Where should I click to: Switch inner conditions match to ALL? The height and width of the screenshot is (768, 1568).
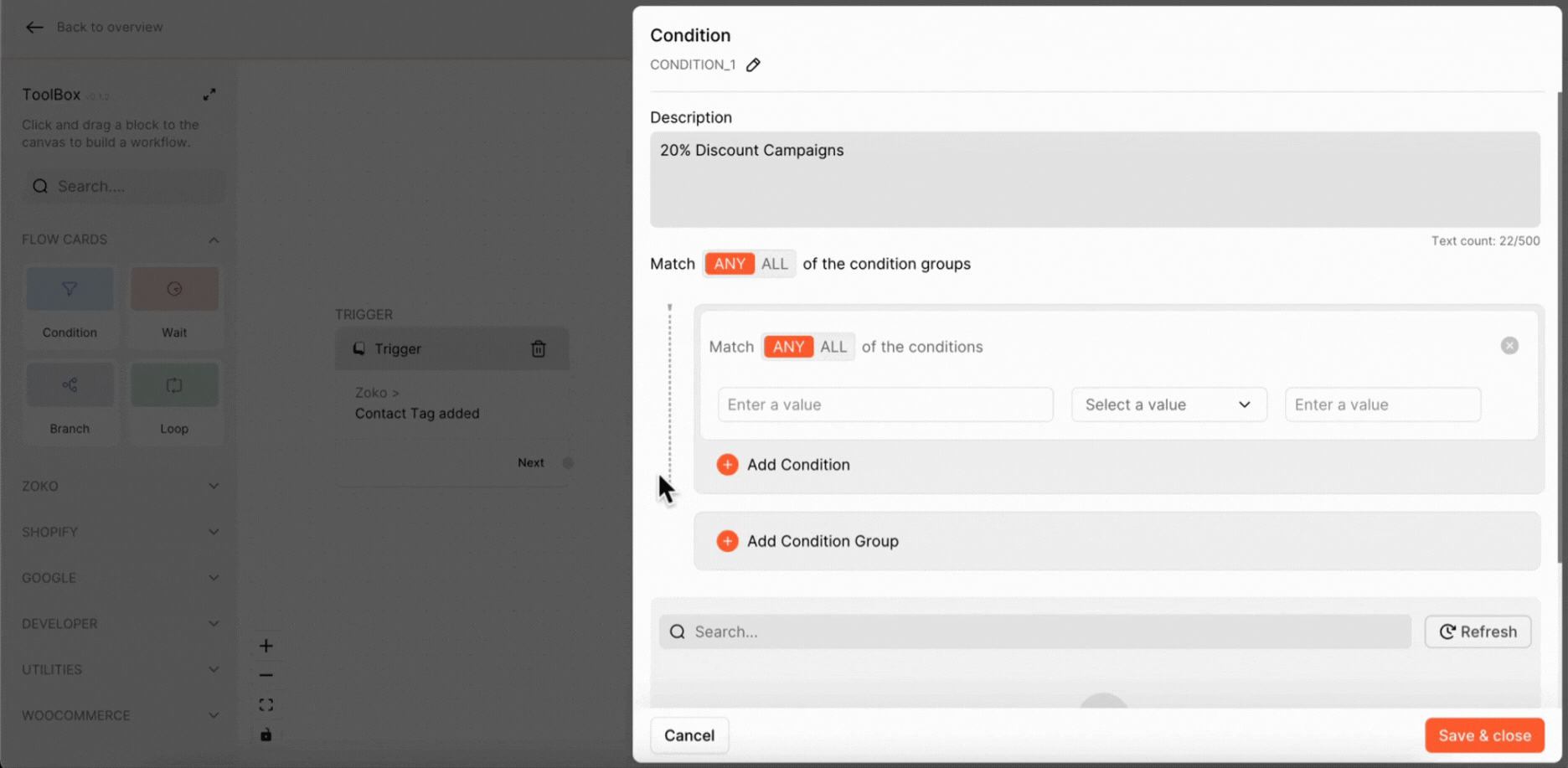tap(833, 347)
